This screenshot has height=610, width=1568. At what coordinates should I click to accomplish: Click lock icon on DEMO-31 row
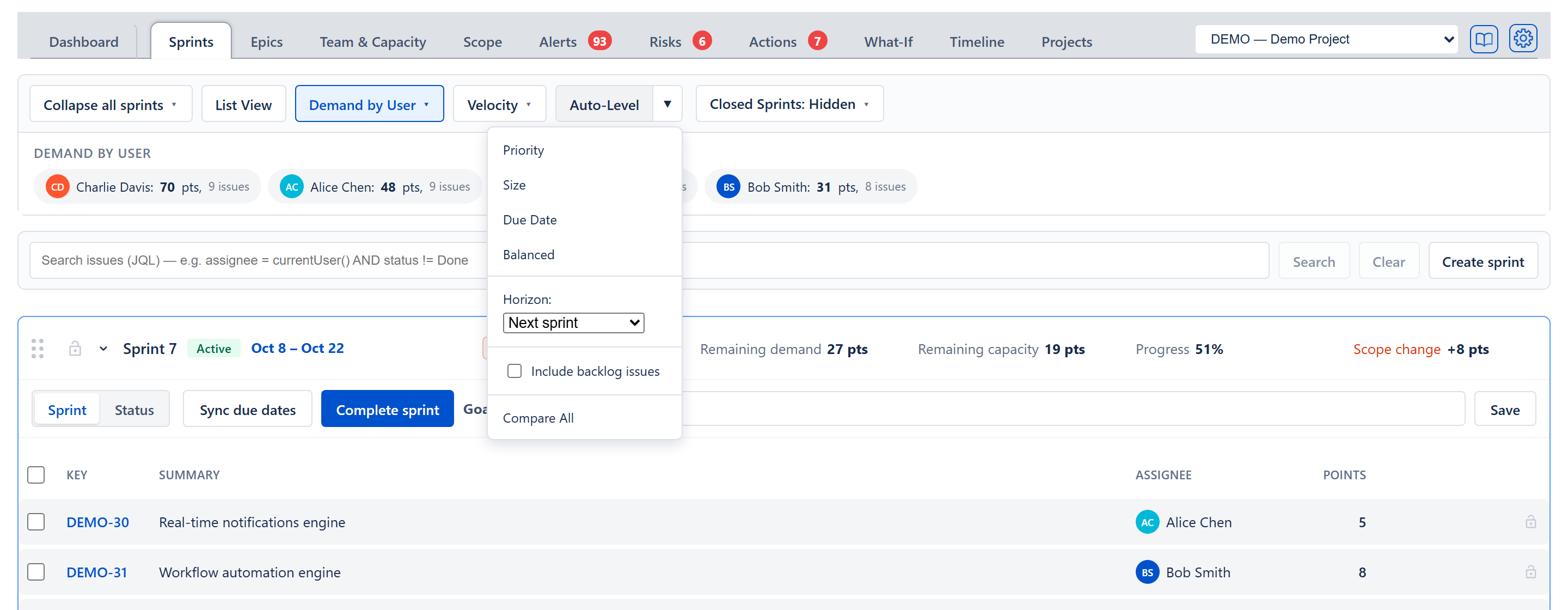1530,572
